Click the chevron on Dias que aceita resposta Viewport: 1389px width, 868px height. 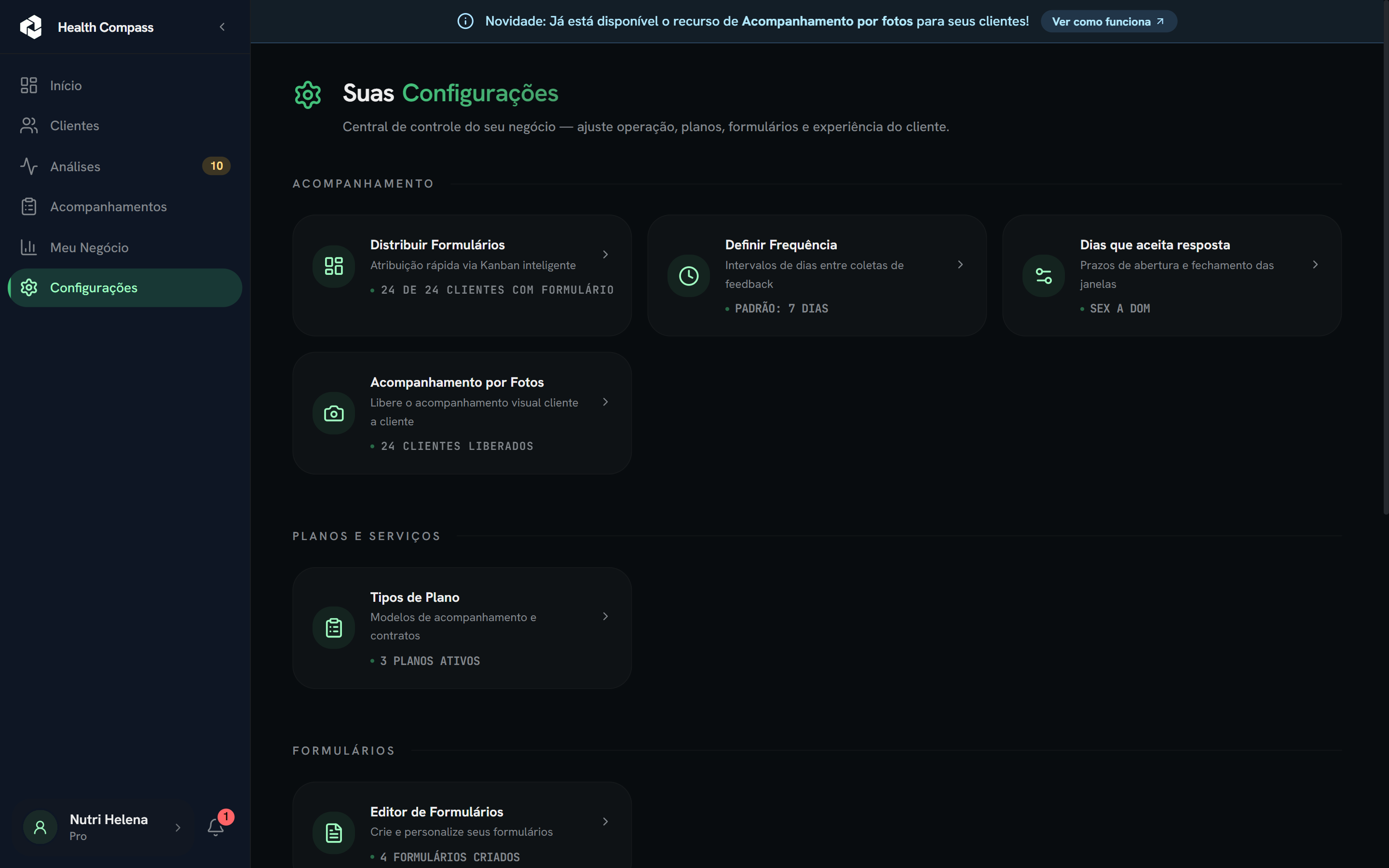1315,265
